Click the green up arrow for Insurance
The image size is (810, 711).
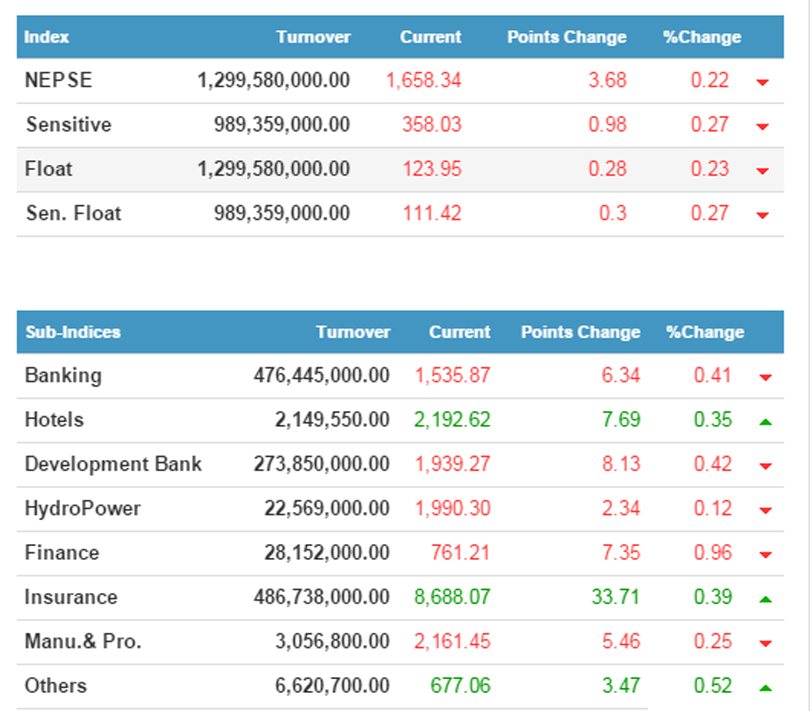click(x=764, y=599)
